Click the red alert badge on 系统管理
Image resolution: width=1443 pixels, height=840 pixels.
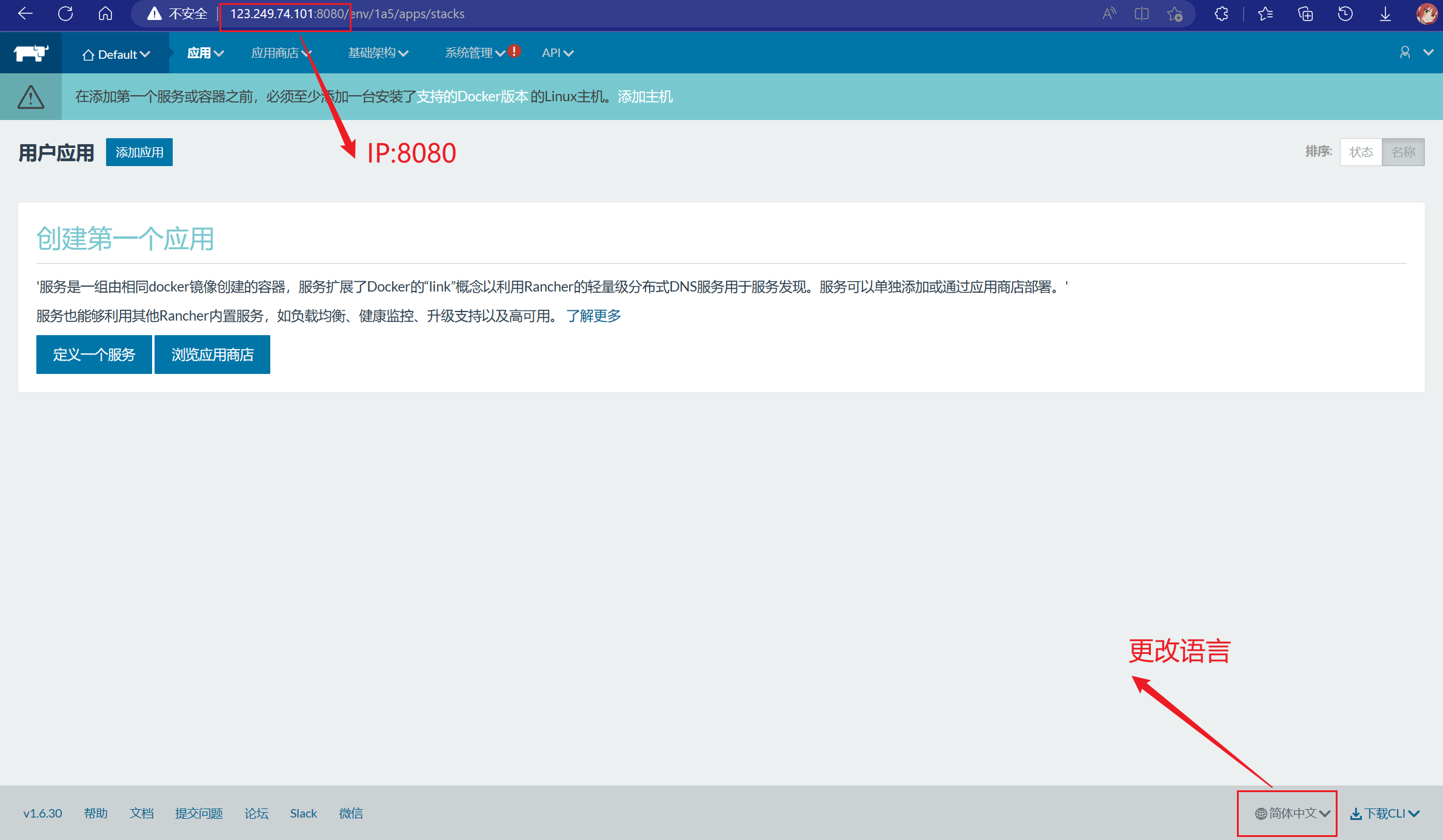514,51
